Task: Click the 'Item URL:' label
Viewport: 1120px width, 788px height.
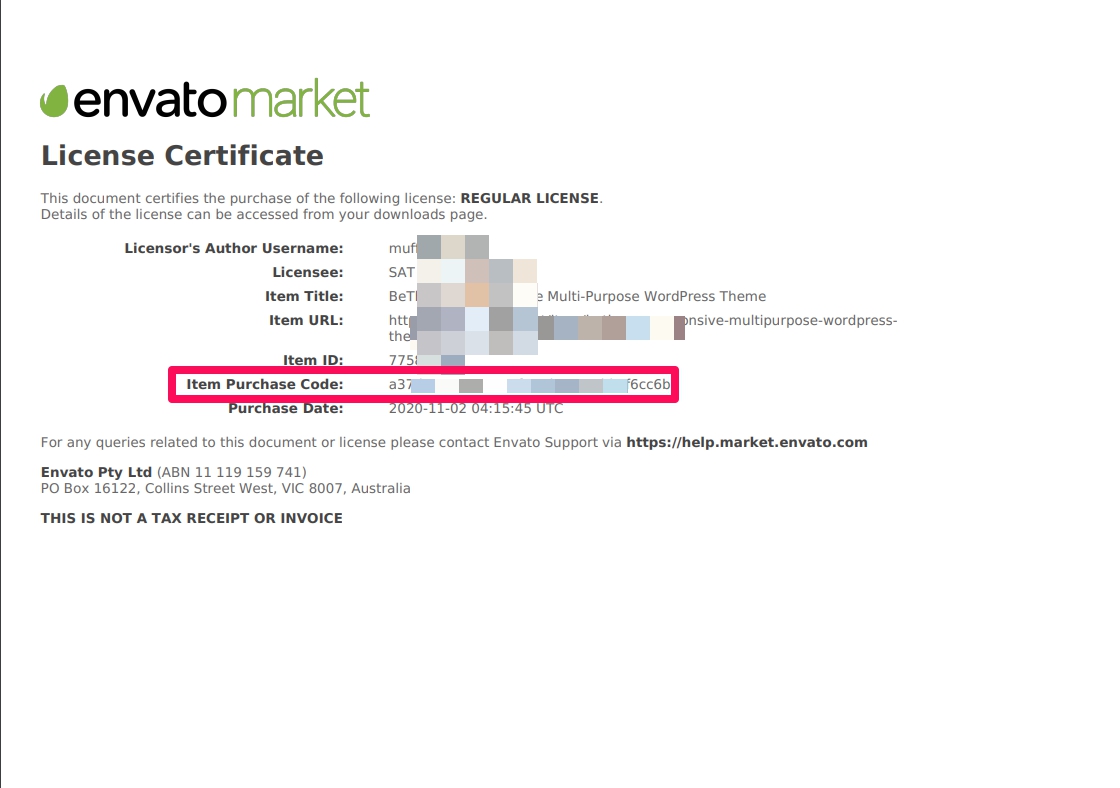Action: point(306,320)
